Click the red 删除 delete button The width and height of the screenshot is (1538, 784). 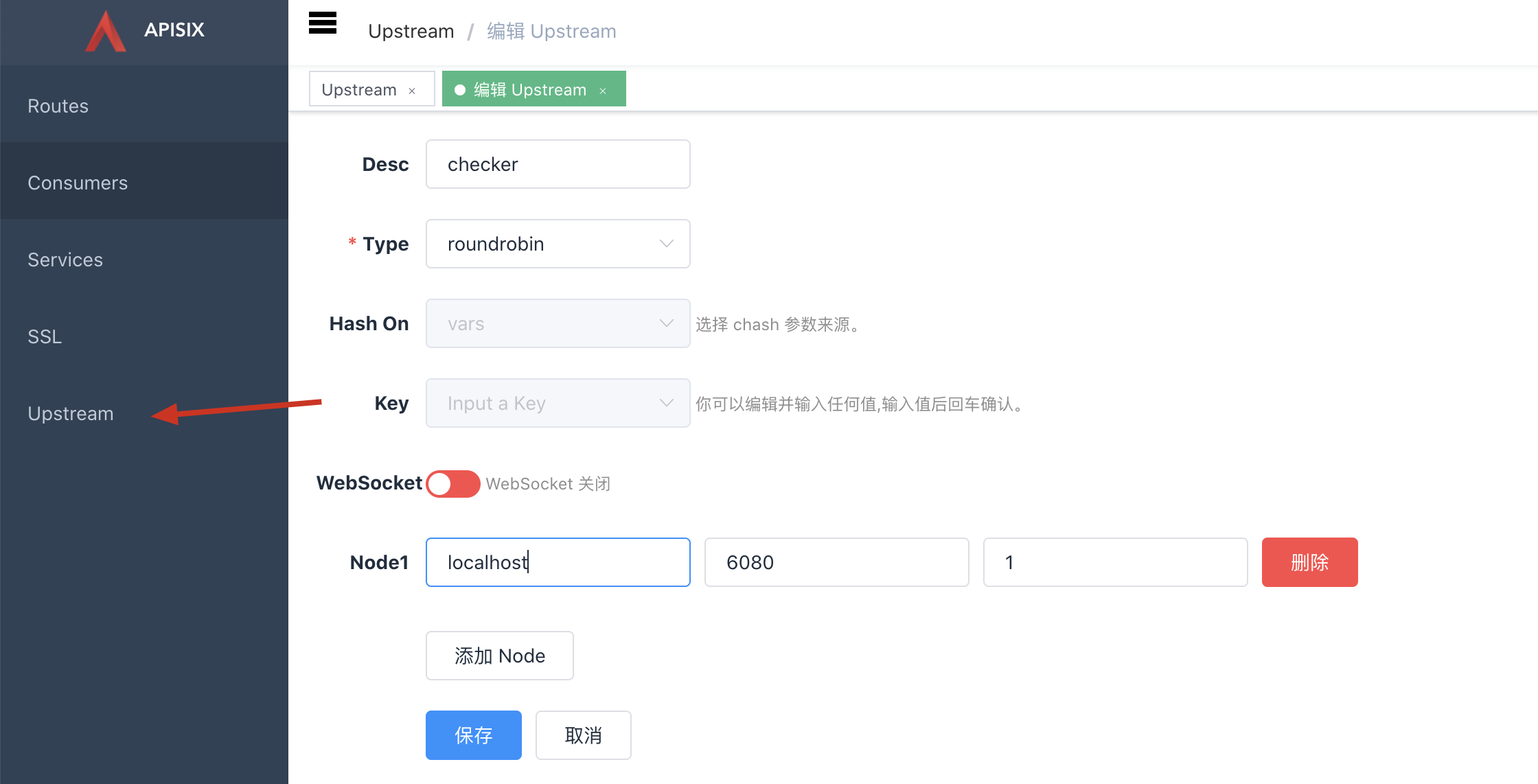pyautogui.click(x=1309, y=562)
